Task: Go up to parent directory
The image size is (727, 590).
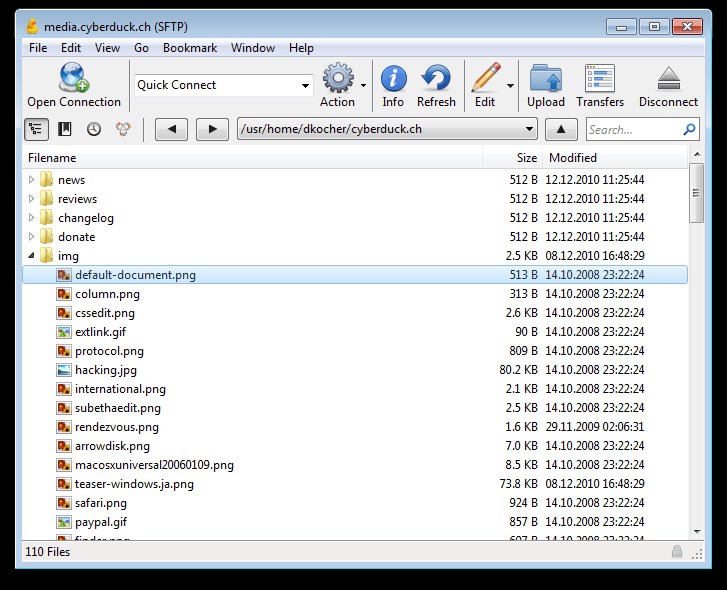Action: (x=561, y=129)
